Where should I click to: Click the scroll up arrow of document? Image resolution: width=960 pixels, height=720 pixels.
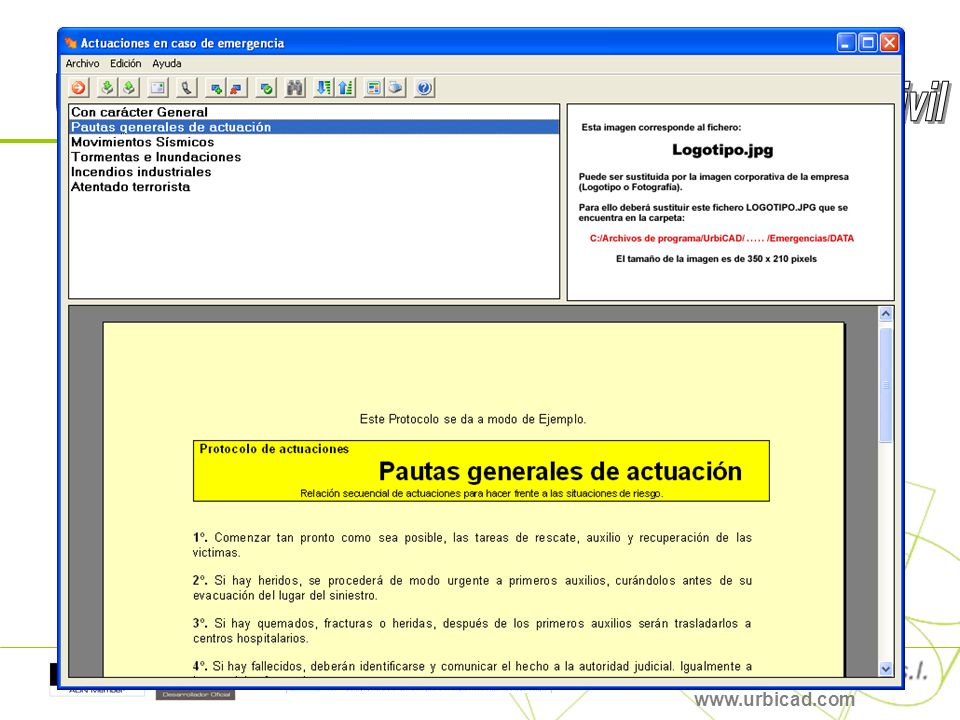[885, 314]
